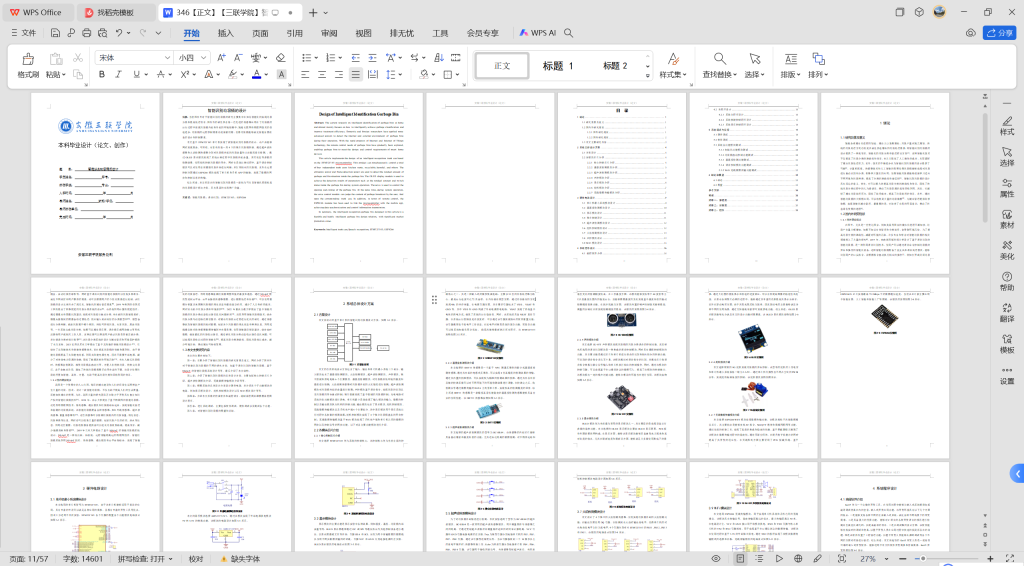
Task: Open the 样式 pane in right sidebar
Action: (x=1007, y=125)
